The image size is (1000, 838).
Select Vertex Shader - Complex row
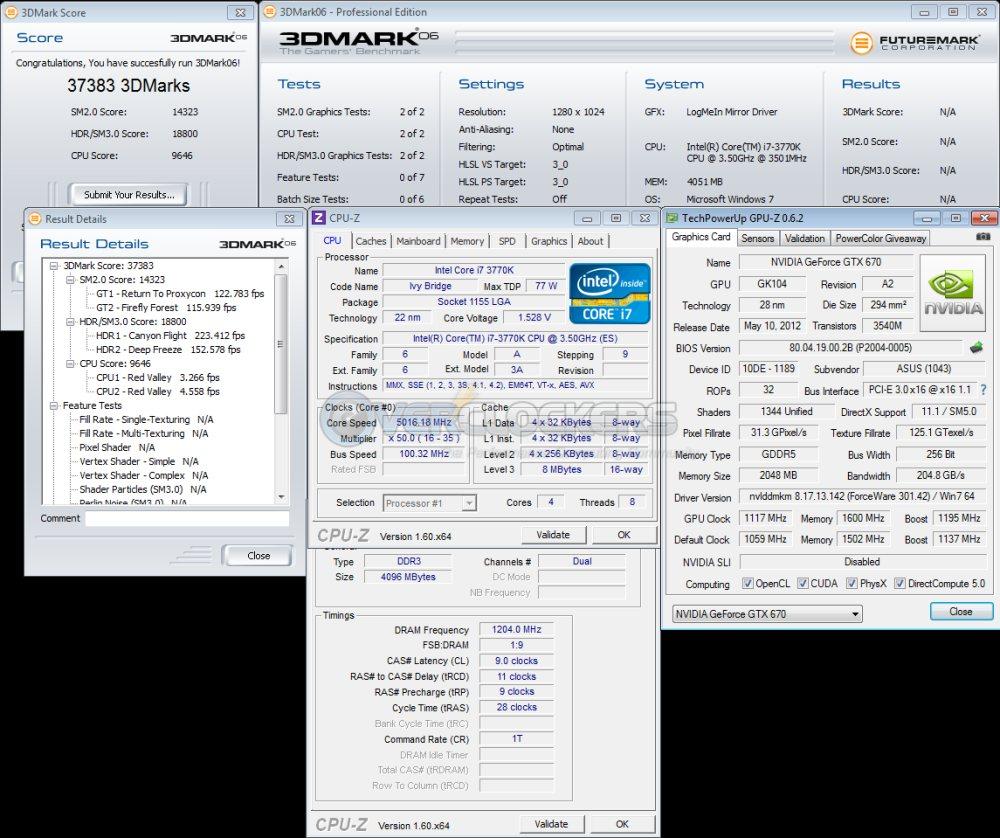coord(143,476)
